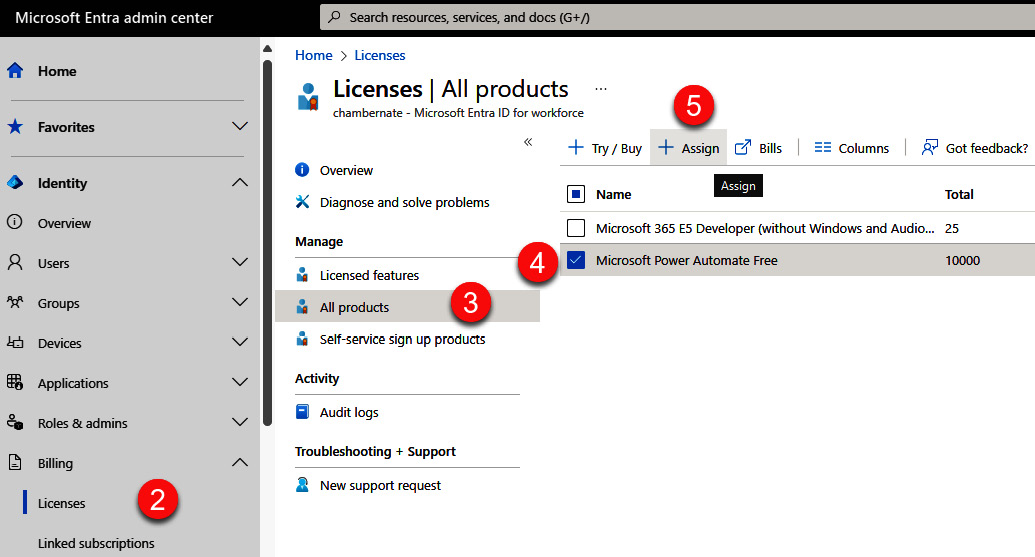The height and width of the screenshot is (557, 1035).
Task: Collapse the resource menu with double chevron
Action: click(x=528, y=142)
